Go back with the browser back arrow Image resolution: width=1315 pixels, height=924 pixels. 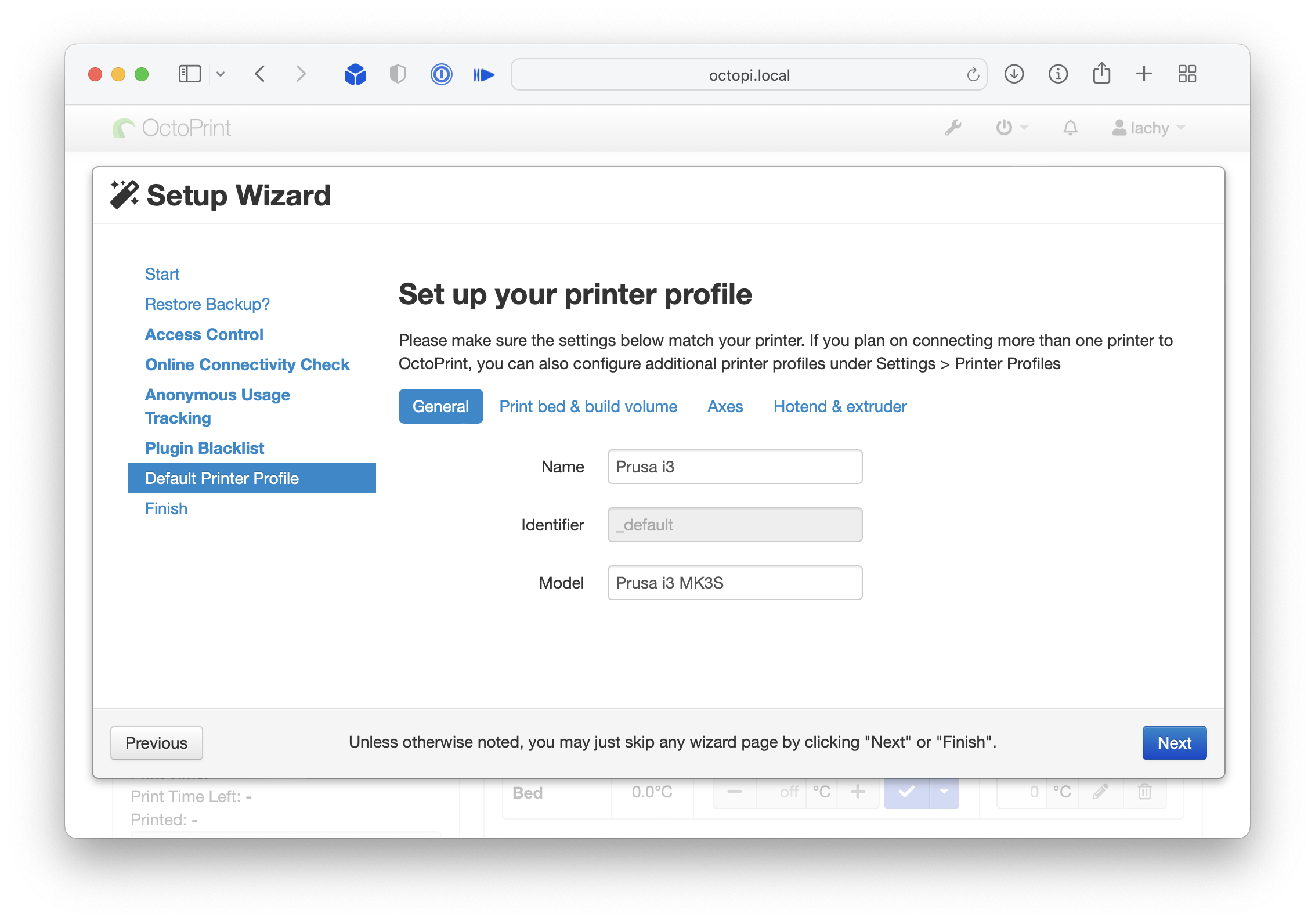[261, 74]
